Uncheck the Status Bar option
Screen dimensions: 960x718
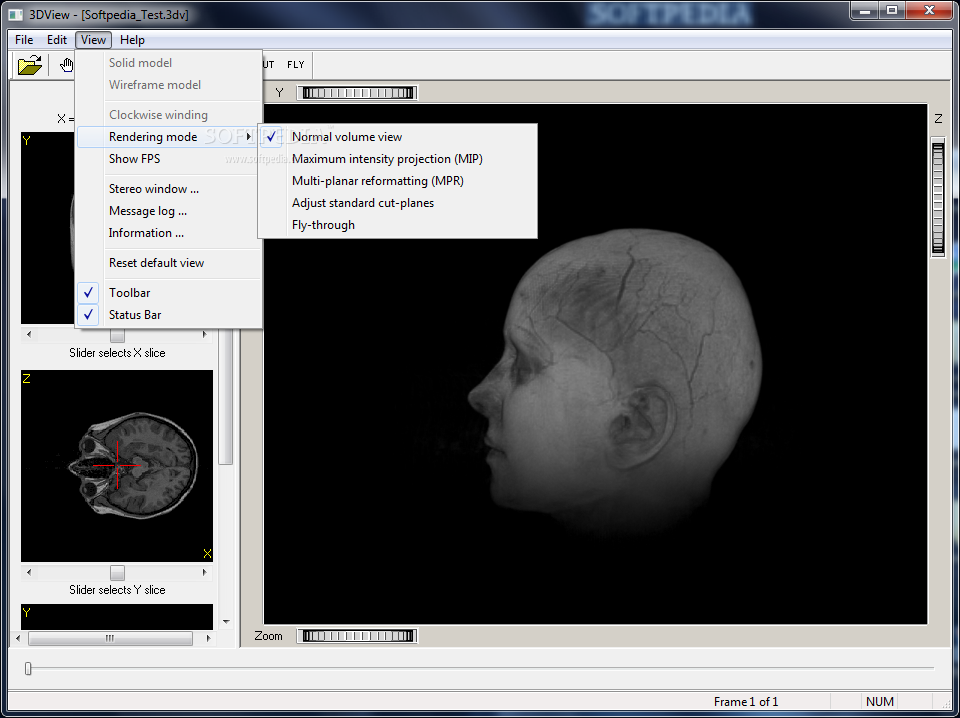pyautogui.click(x=169, y=315)
